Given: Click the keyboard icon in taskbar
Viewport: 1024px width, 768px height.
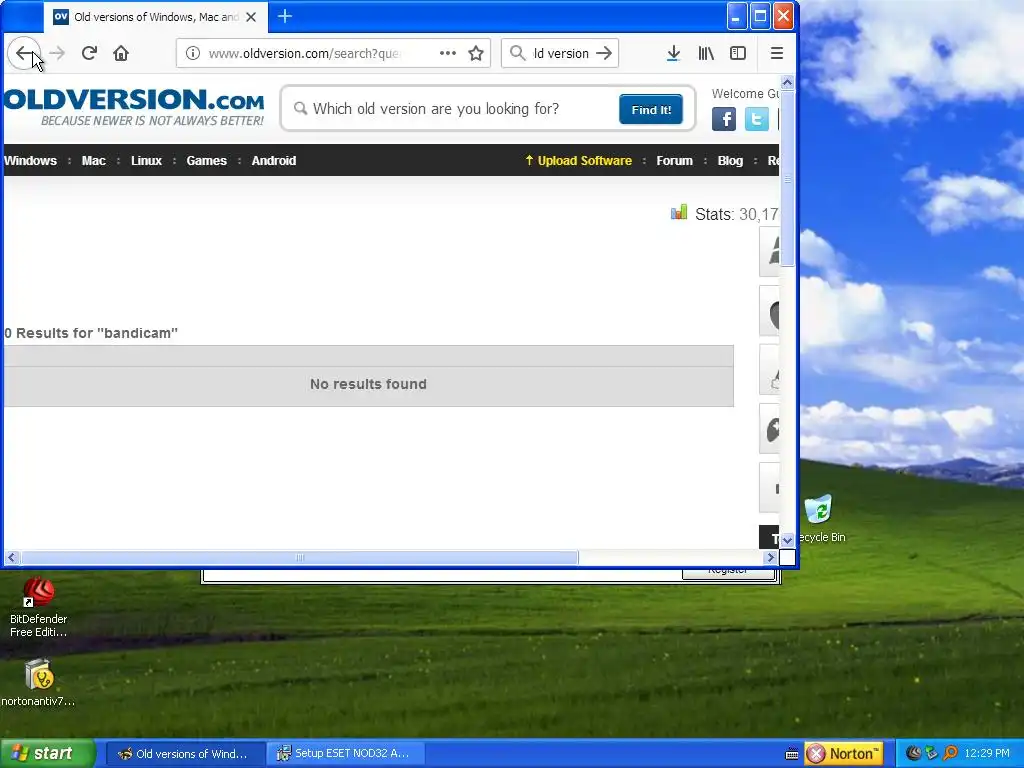Looking at the screenshot, I should [792, 754].
